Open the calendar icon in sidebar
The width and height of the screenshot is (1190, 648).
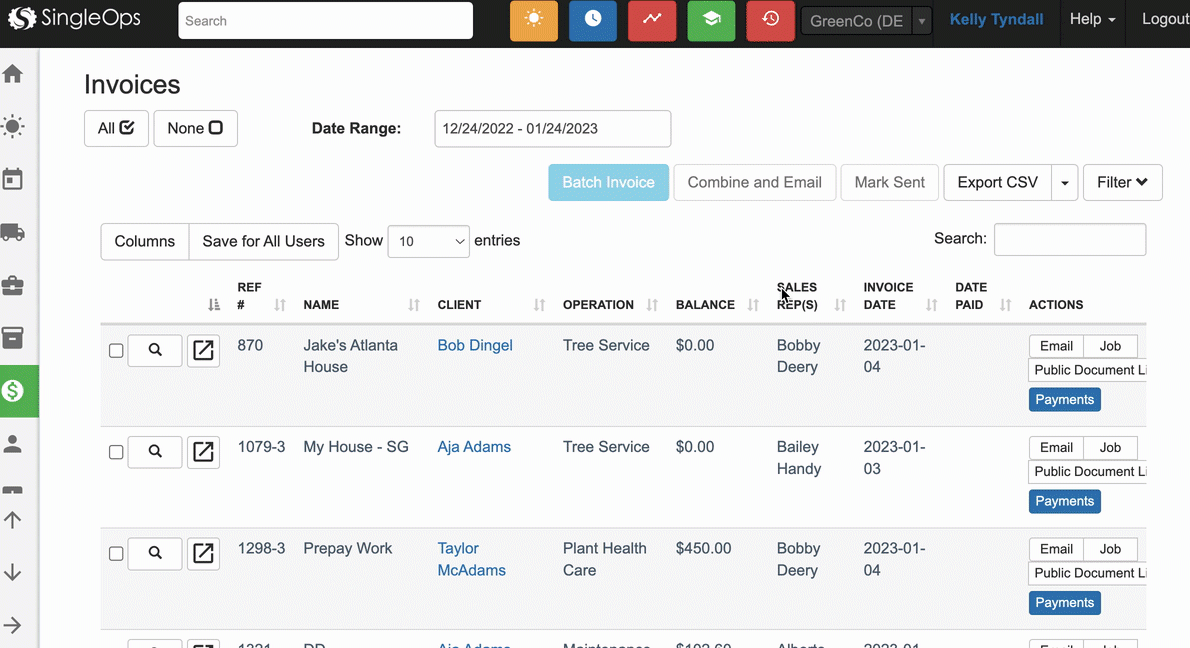pos(13,180)
